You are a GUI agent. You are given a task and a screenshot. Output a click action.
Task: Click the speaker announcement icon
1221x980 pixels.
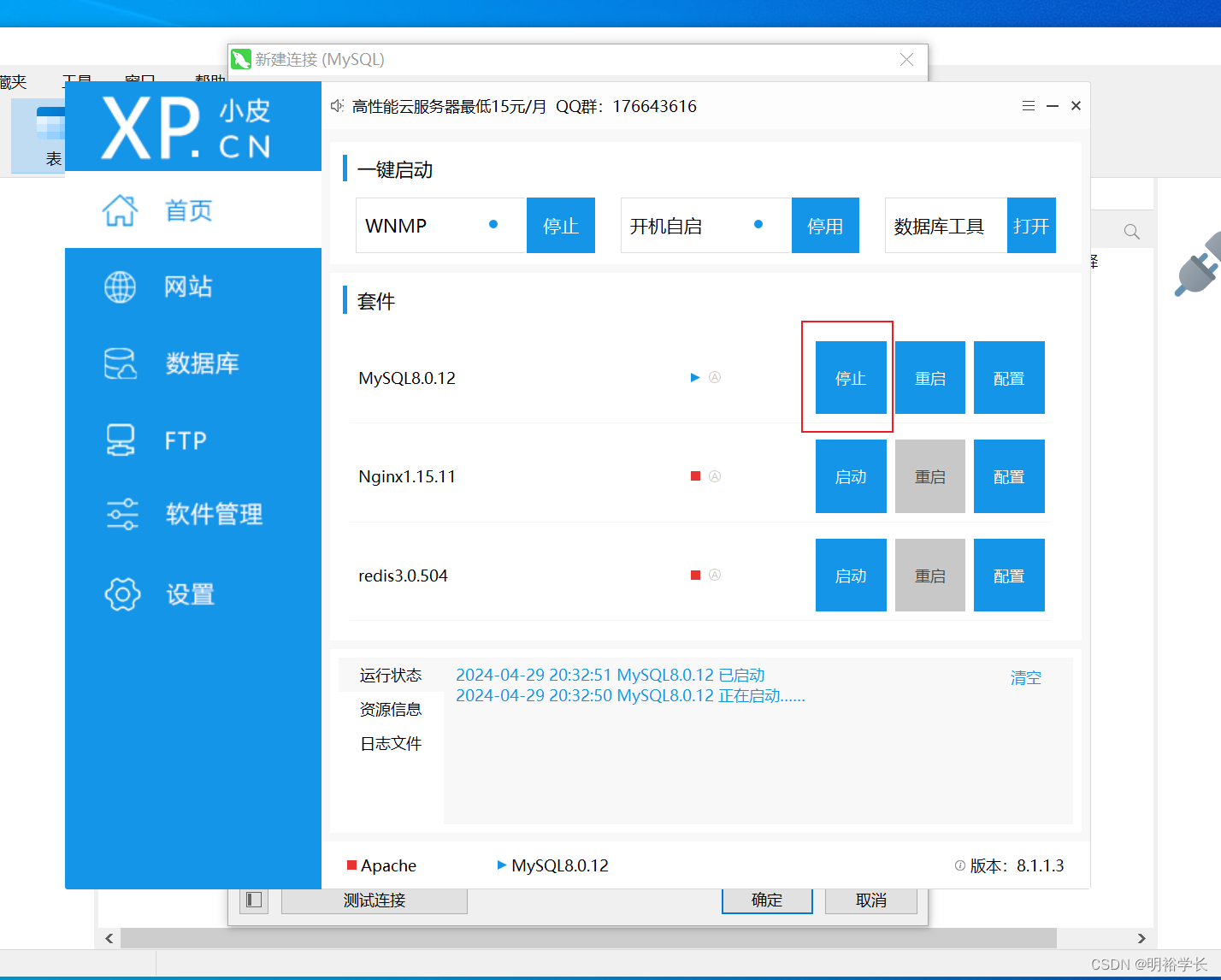point(337,106)
